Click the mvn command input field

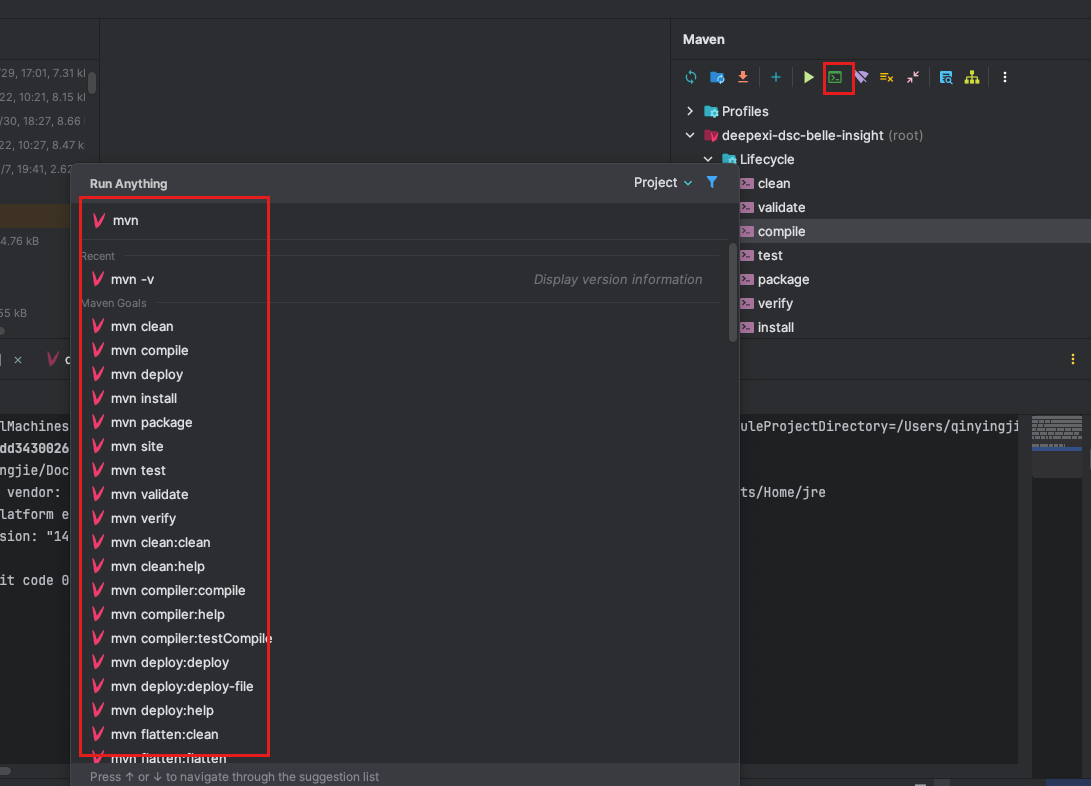pos(400,221)
